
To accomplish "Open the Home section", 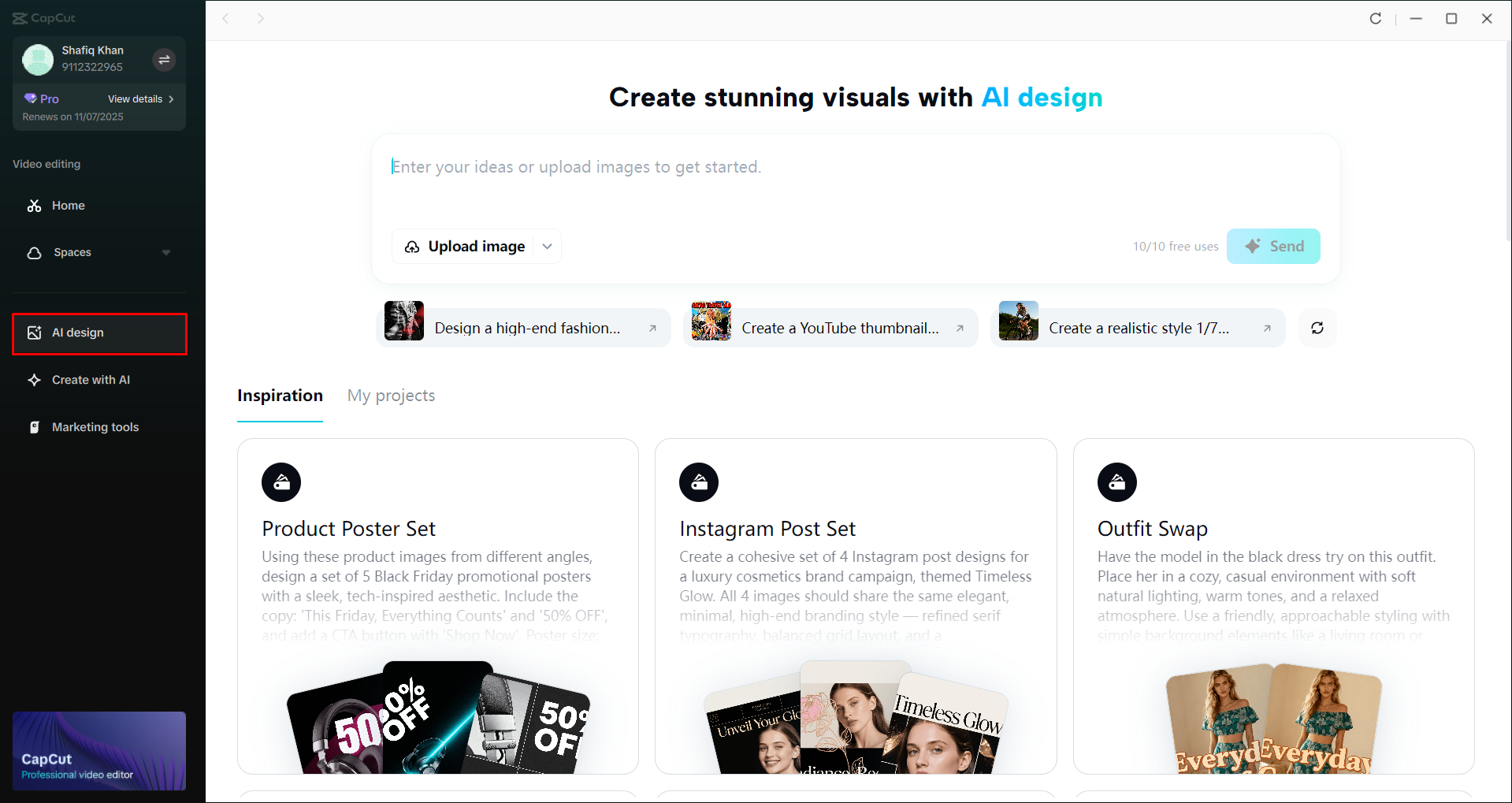I will click(x=67, y=205).
